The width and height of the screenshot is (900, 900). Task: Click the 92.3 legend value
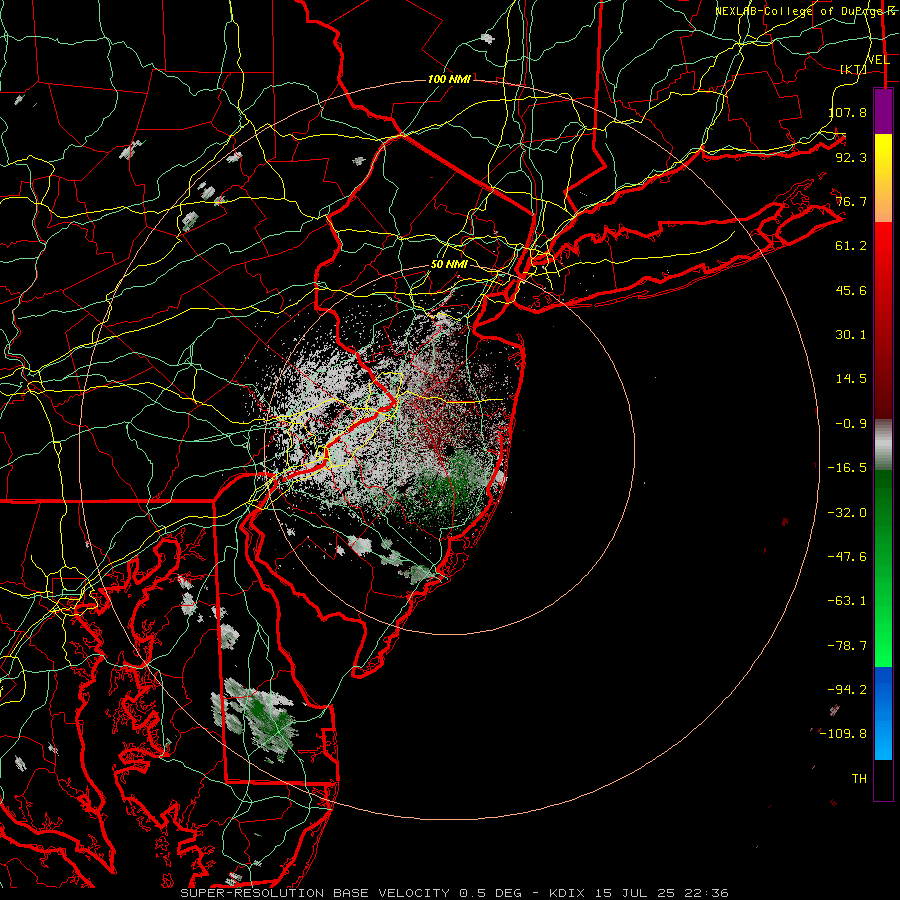(x=851, y=157)
